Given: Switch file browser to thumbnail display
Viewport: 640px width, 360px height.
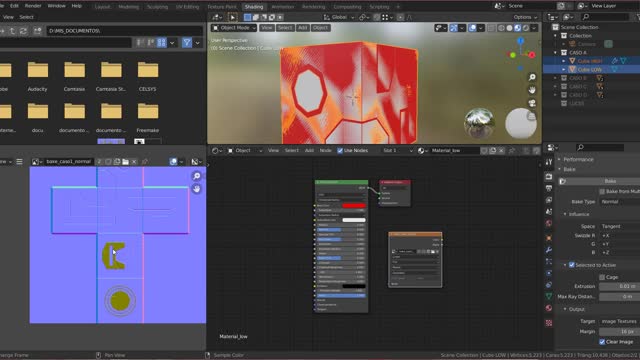Looking at the screenshot, I should (x=162, y=42).
